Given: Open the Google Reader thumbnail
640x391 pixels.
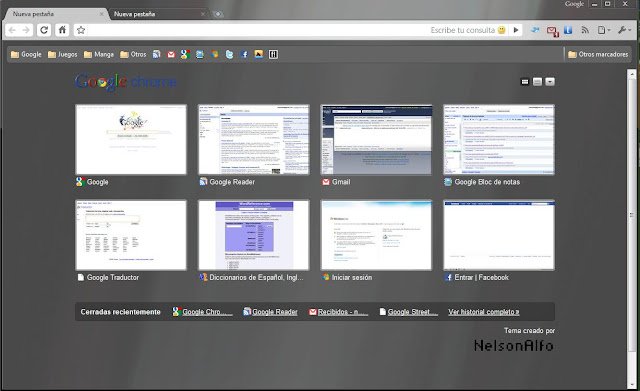Looking at the screenshot, I should click(254, 140).
